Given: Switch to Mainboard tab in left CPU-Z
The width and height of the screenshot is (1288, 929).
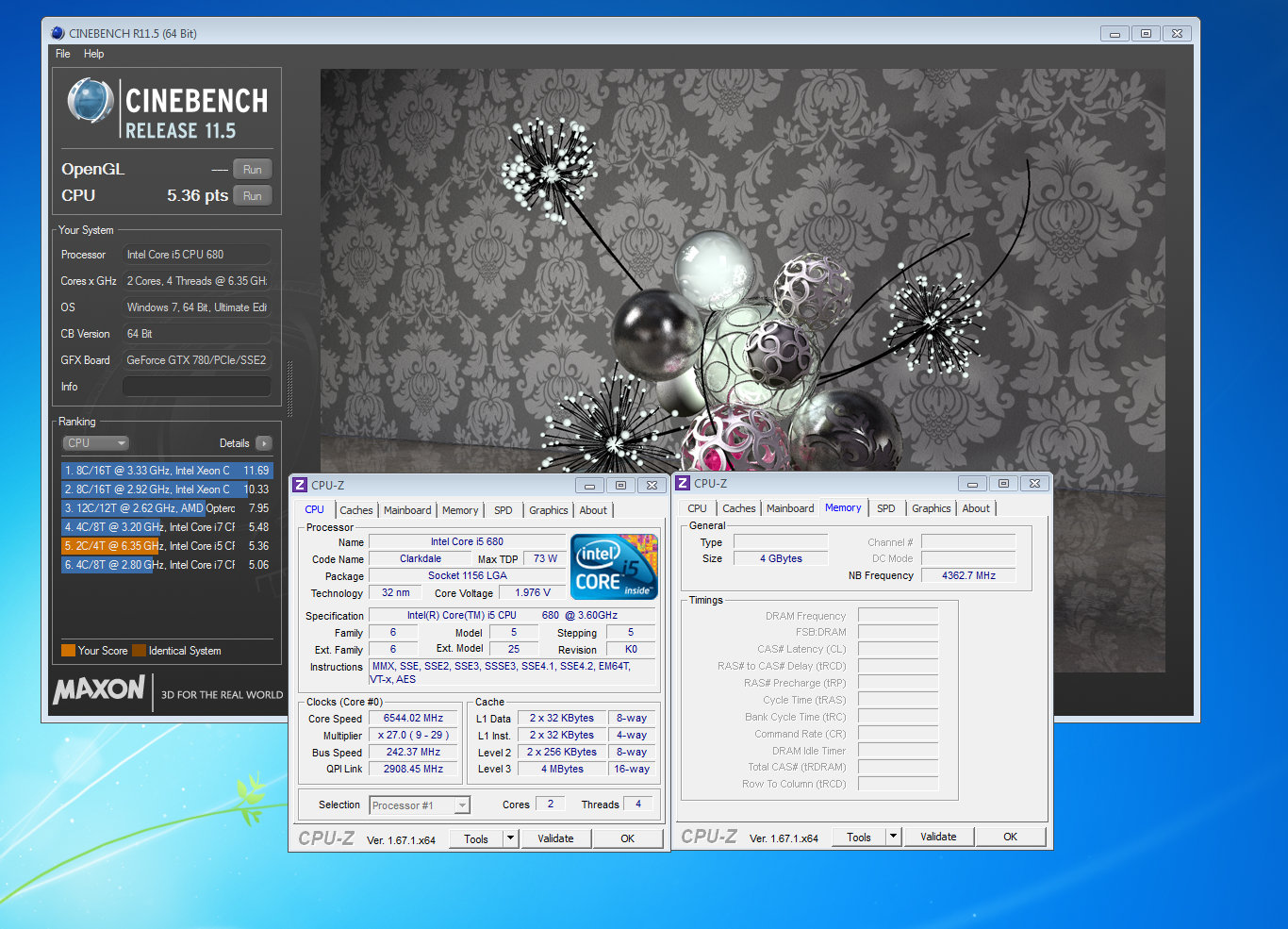Looking at the screenshot, I should click(x=407, y=510).
